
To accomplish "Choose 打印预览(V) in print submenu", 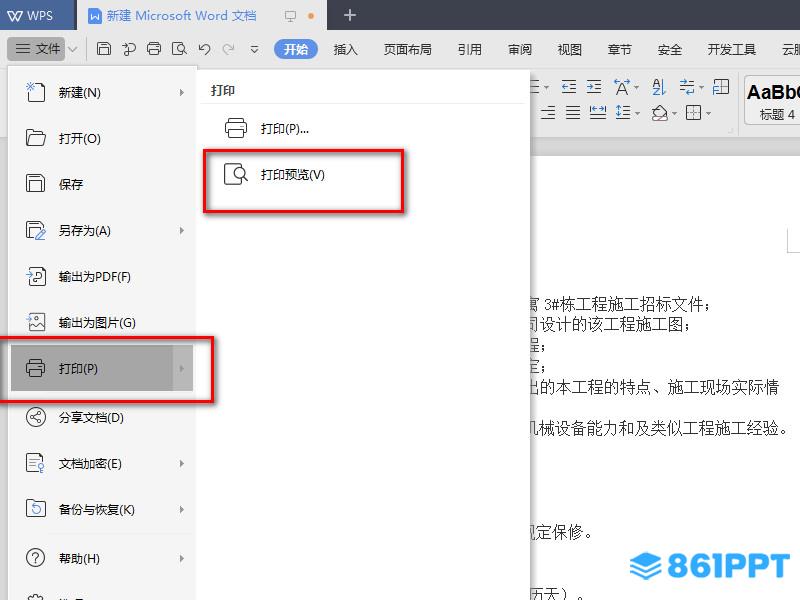I will 362,174.
